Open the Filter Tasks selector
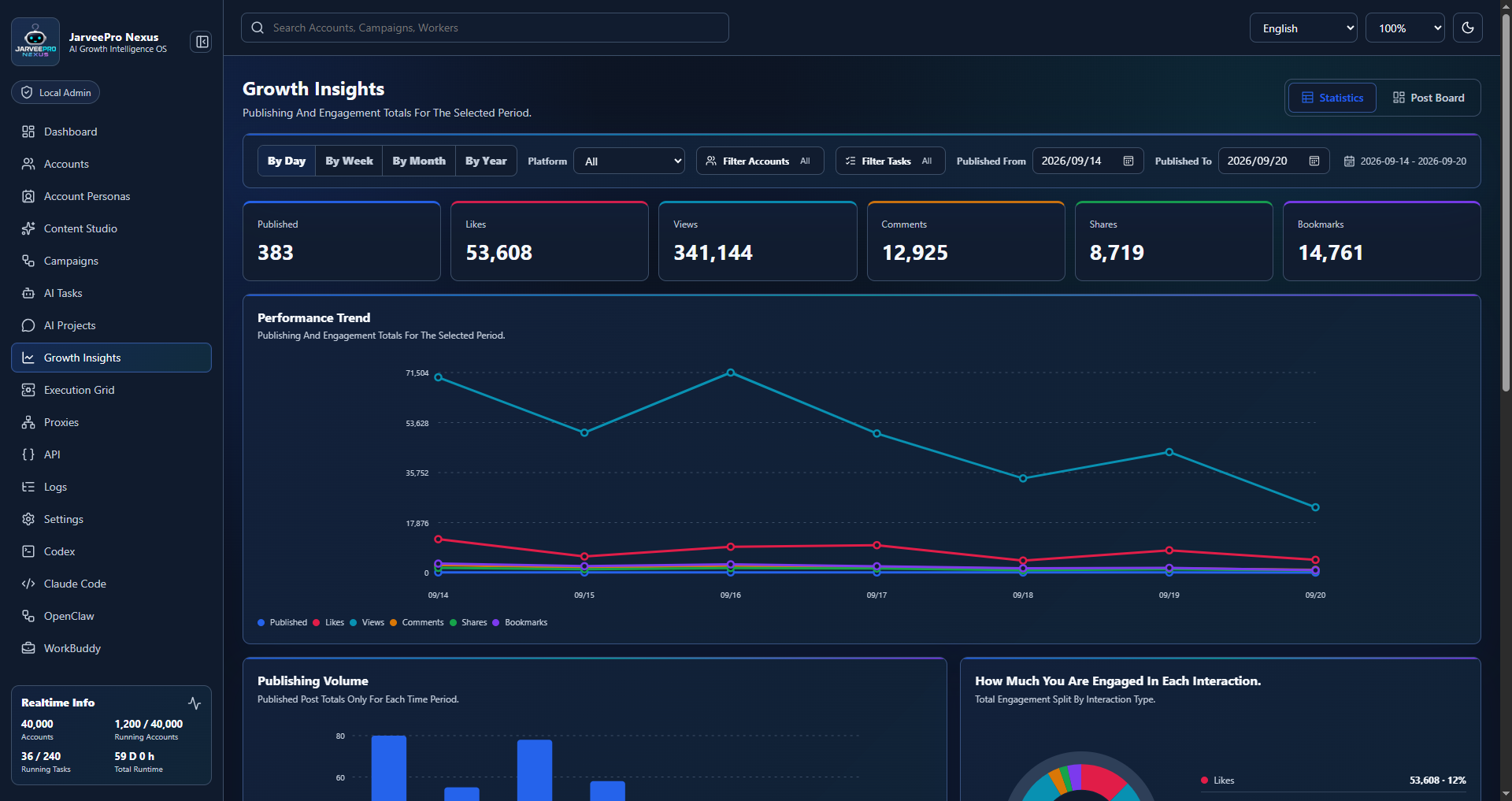This screenshot has height=801, width=1512. pyautogui.click(x=890, y=161)
